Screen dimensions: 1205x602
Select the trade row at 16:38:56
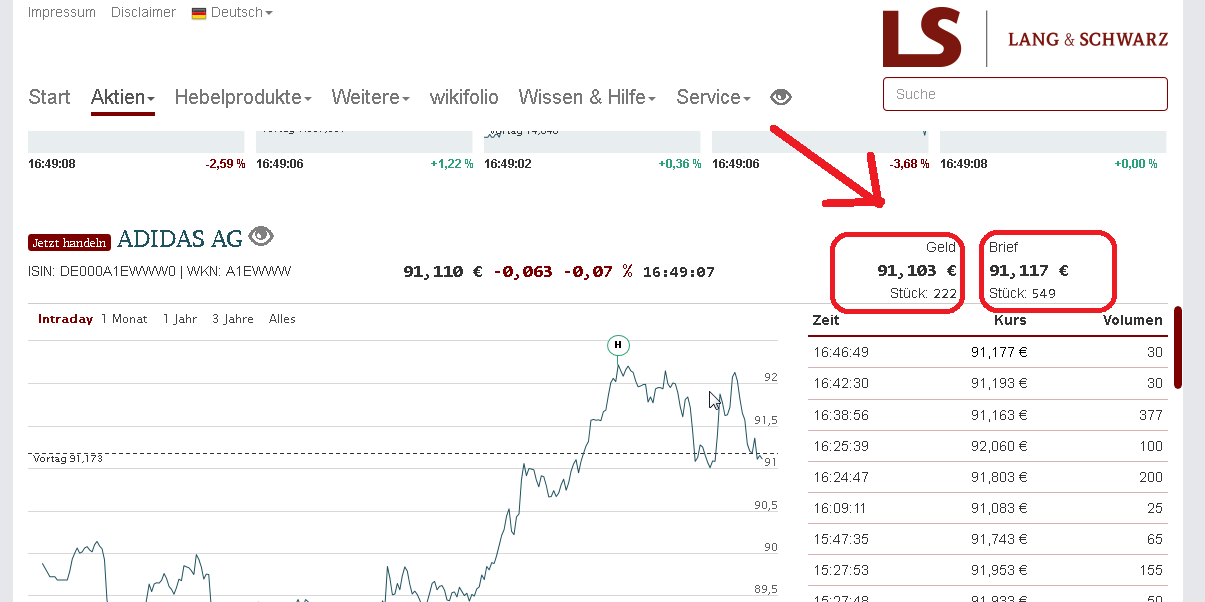[x=987, y=415]
